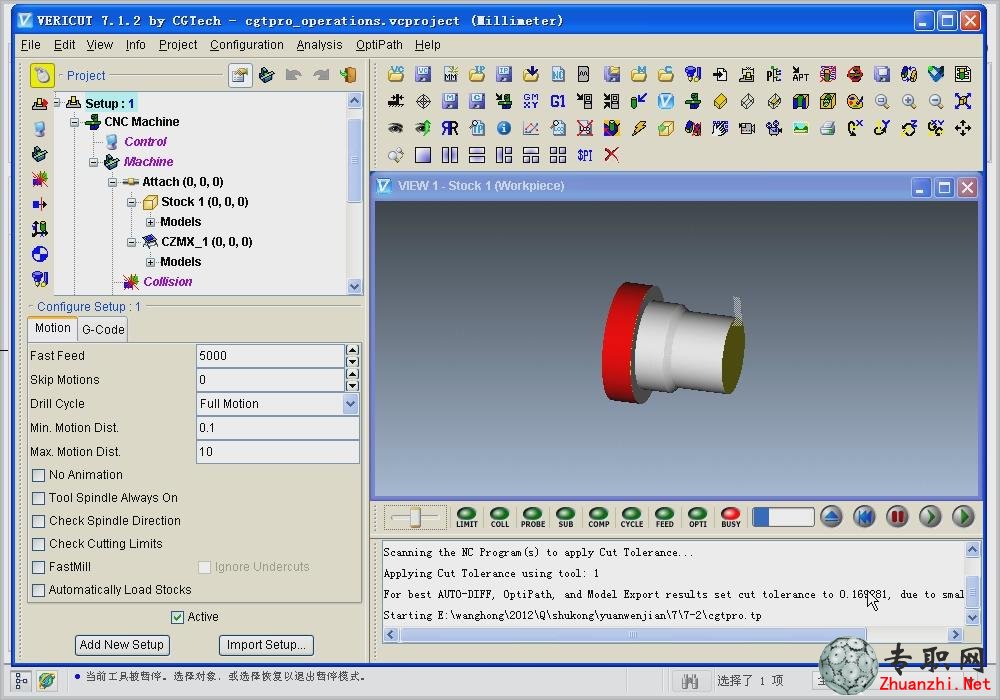Click the blue info circle icon

point(504,128)
